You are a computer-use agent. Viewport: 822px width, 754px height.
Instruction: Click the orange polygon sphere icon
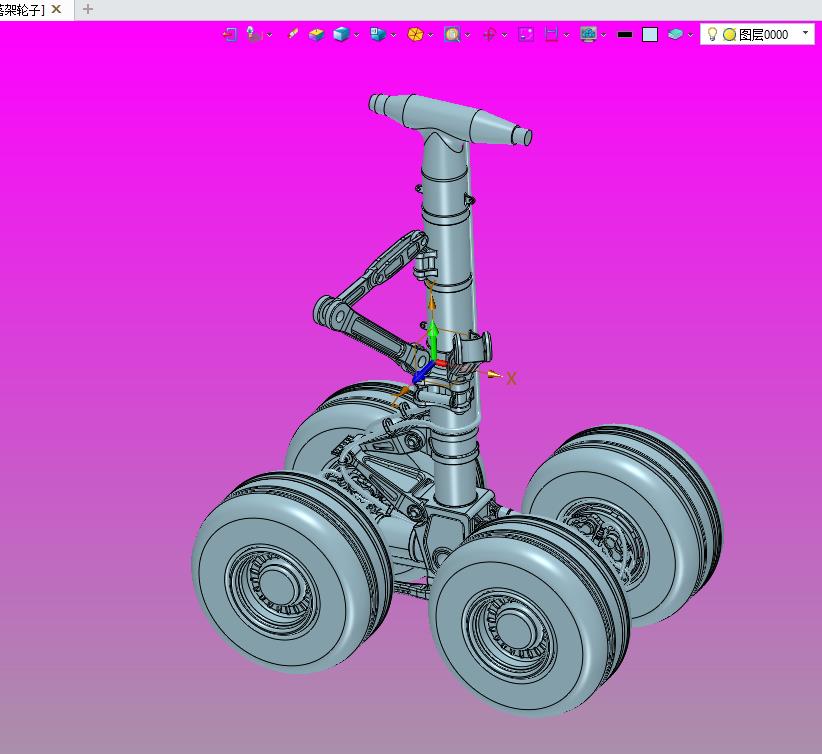click(x=415, y=35)
